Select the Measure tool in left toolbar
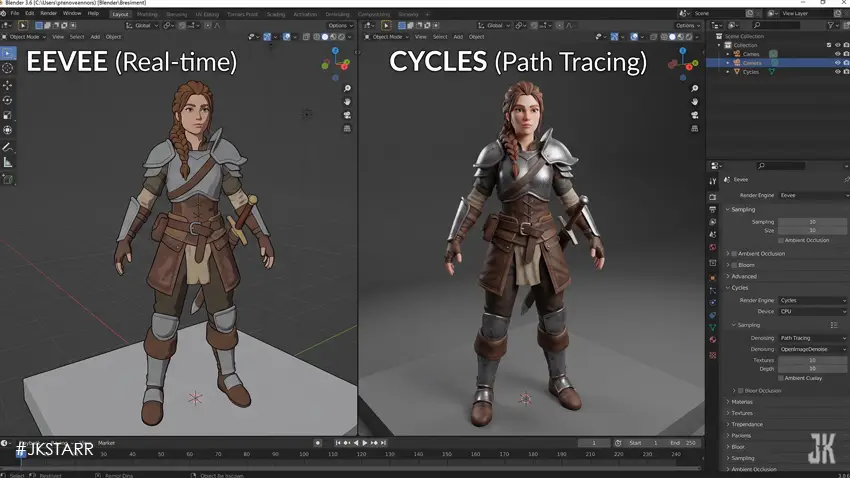This screenshot has width=850, height=478. pos(8,163)
